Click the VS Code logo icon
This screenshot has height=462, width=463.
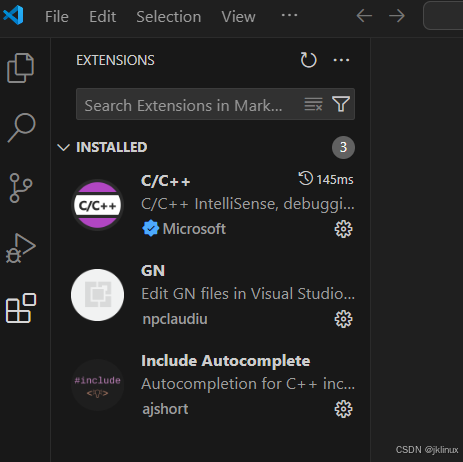pyautogui.click(x=13, y=15)
